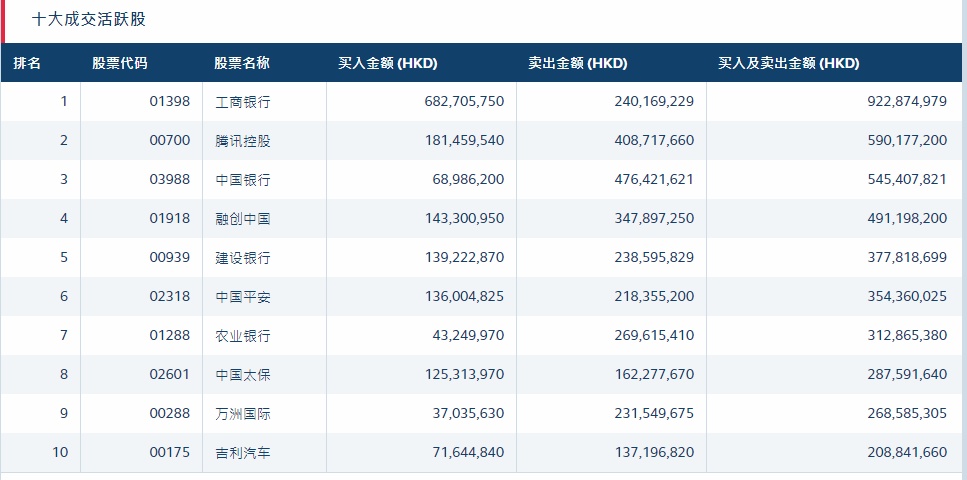The height and width of the screenshot is (480, 967).
Task: Select stock name 中国太保
Action: tap(243, 374)
